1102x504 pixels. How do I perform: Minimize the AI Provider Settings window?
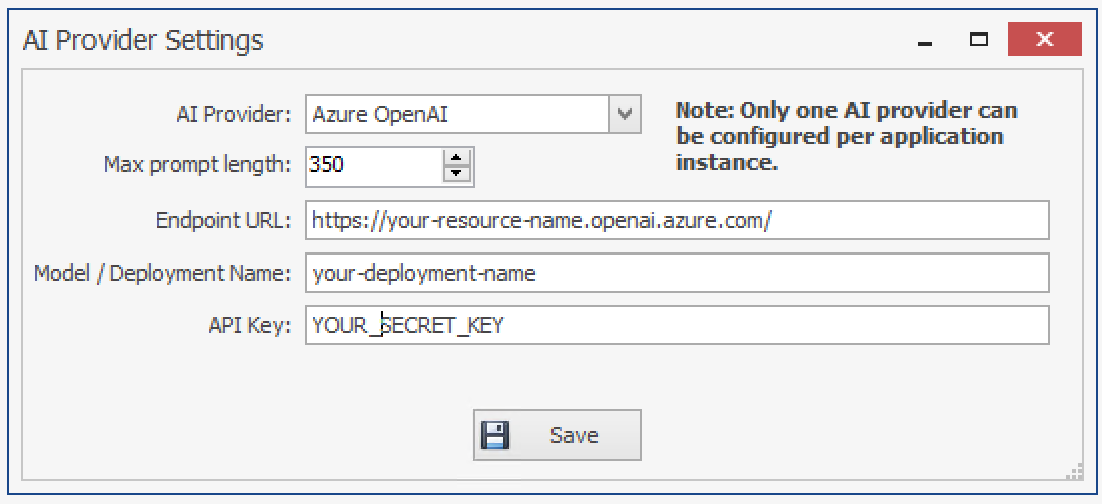pyautogui.click(x=926, y=41)
